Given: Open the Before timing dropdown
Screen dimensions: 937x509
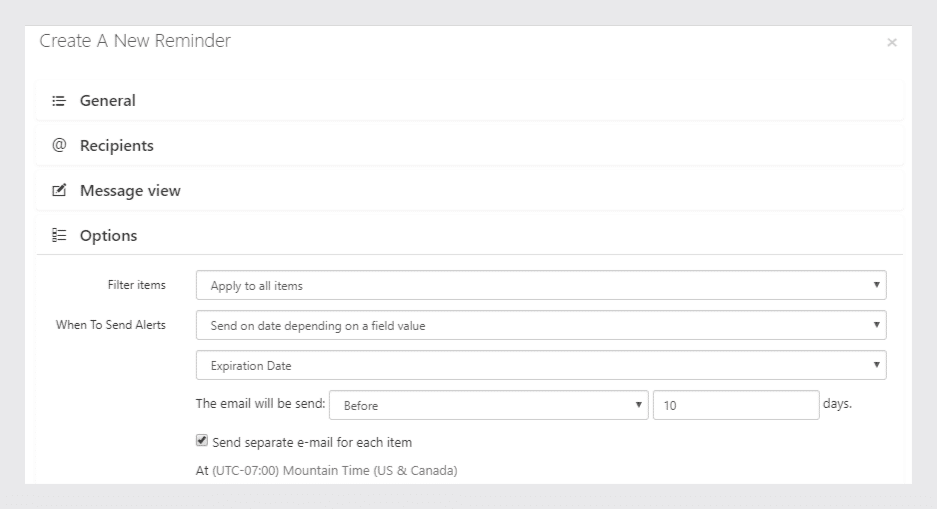Looking at the screenshot, I should click(488, 405).
